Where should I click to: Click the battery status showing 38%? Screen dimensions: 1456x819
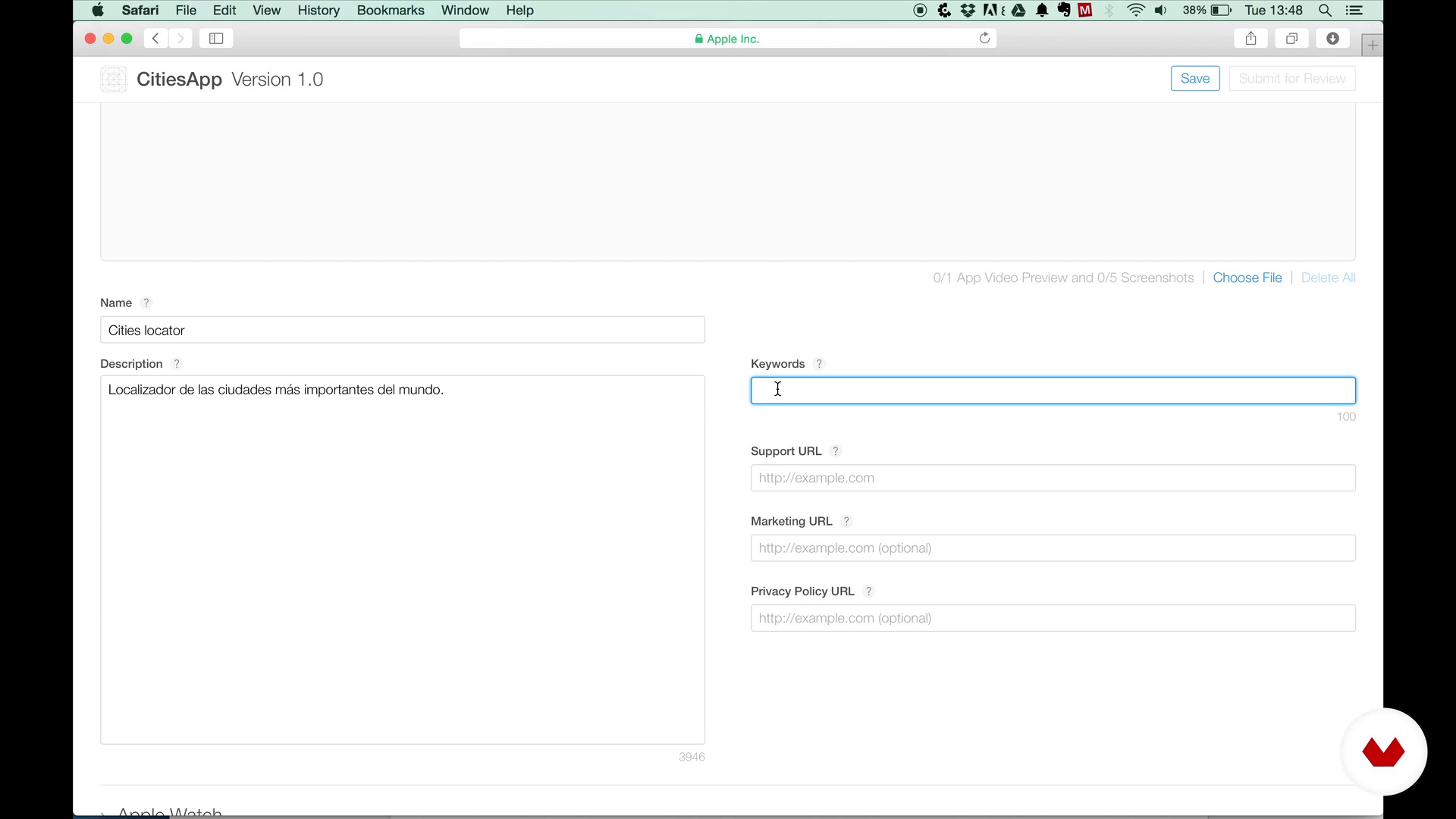1207,11
